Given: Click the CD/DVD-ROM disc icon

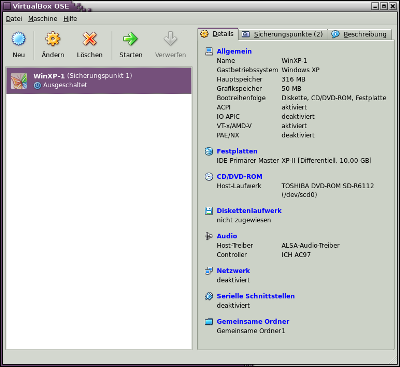Looking at the screenshot, I should click(209, 177).
